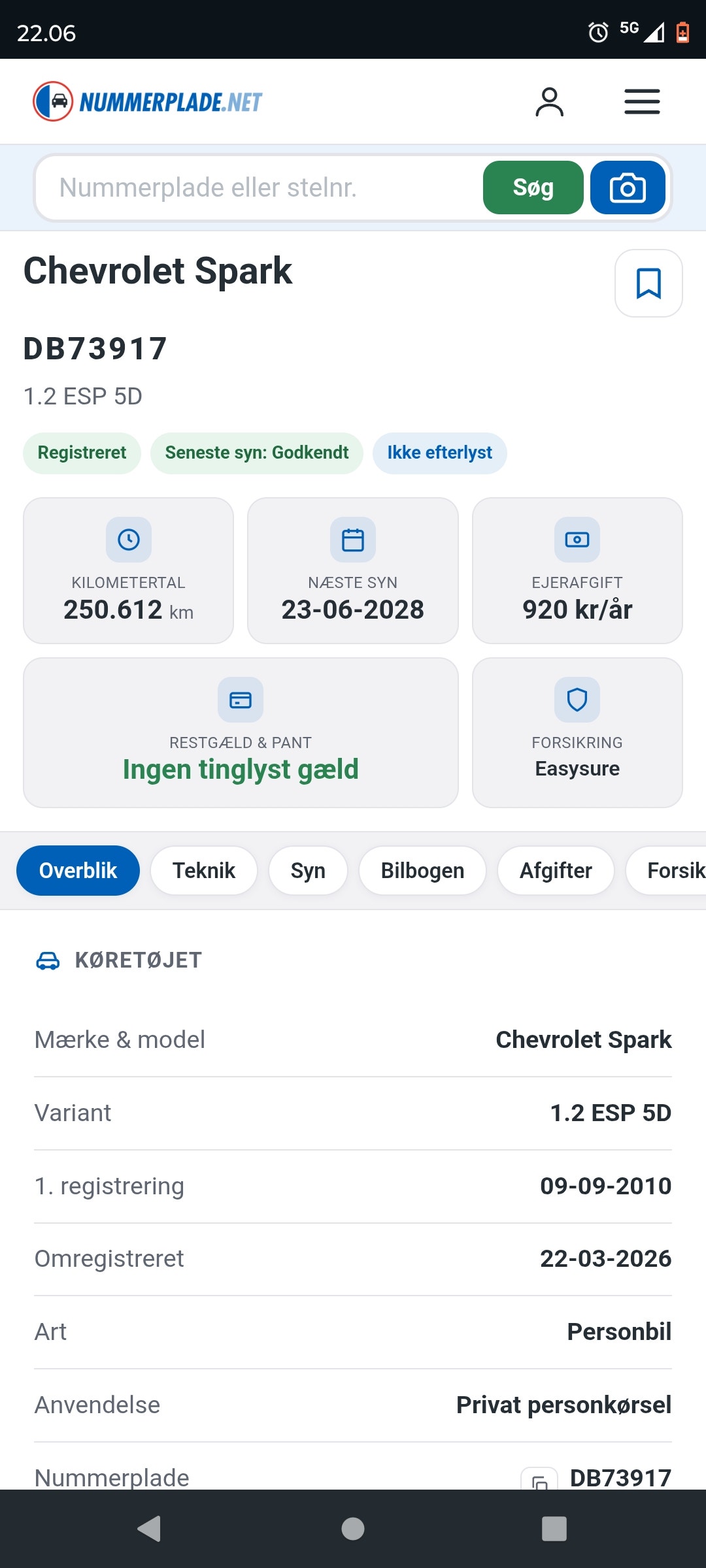706x1568 pixels.
Task: Select the Variant row value 1.2 ESP 5D
Action: pos(611,1113)
